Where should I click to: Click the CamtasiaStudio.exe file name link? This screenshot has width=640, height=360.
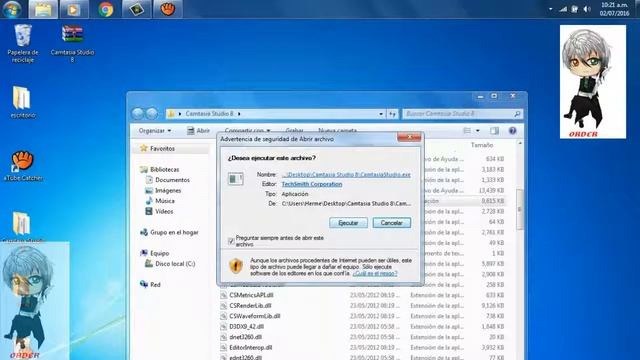(346, 174)
